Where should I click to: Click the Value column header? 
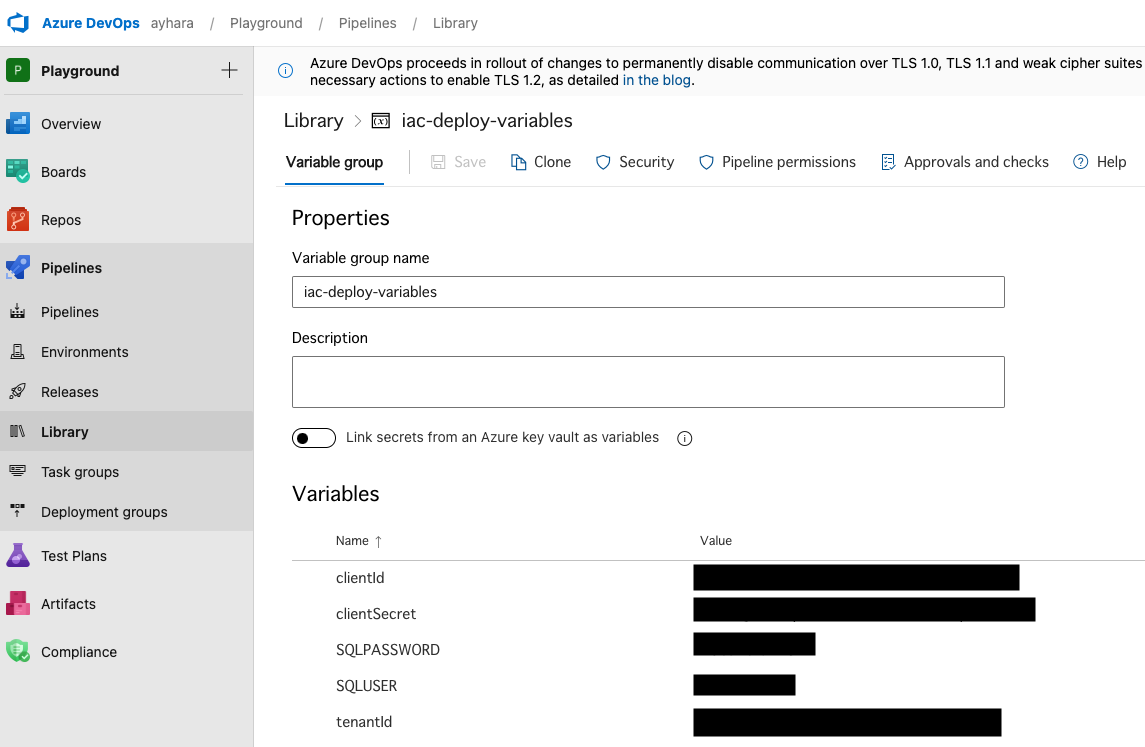point(716,541)
